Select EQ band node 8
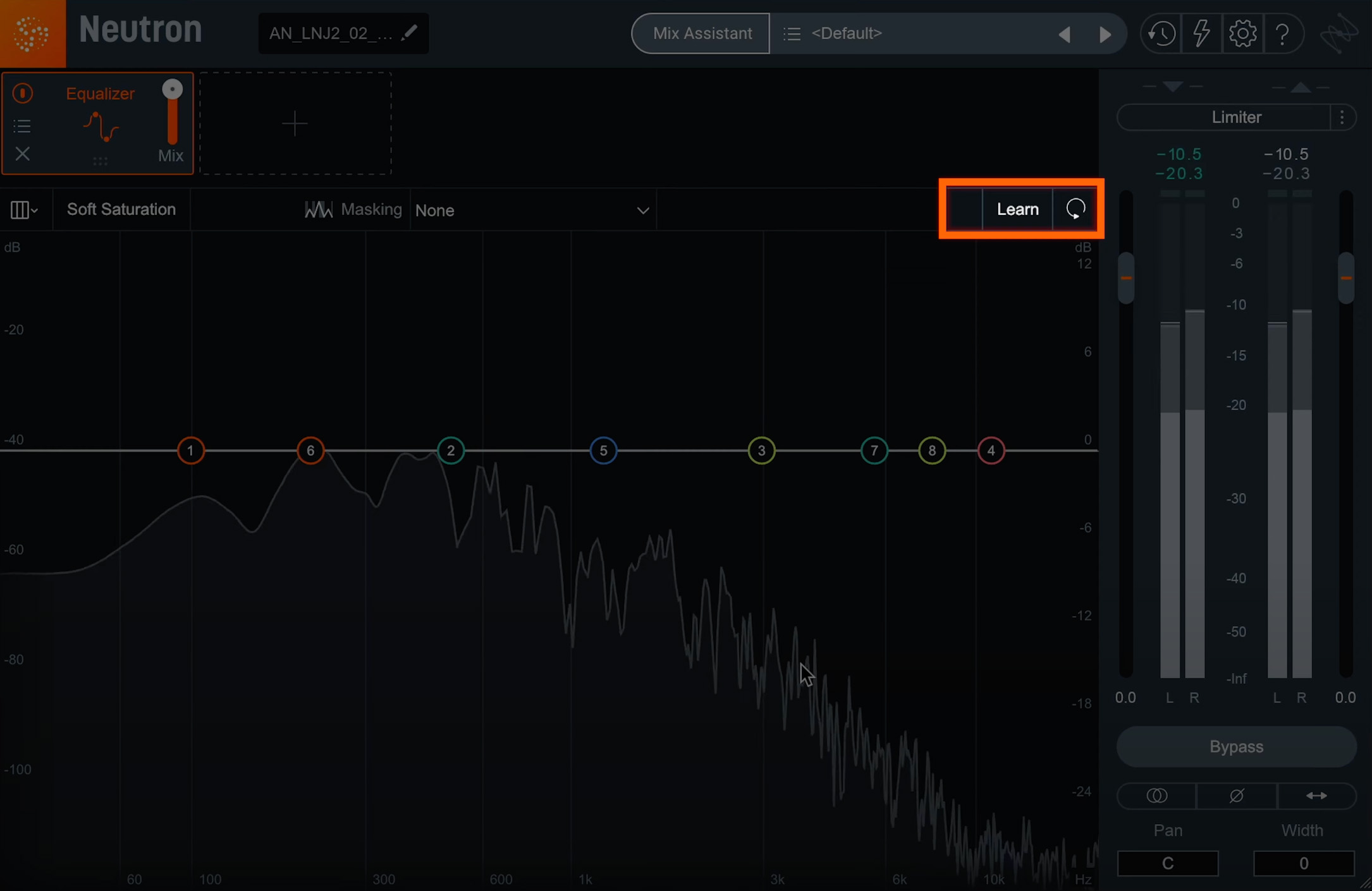 point(932,451)
